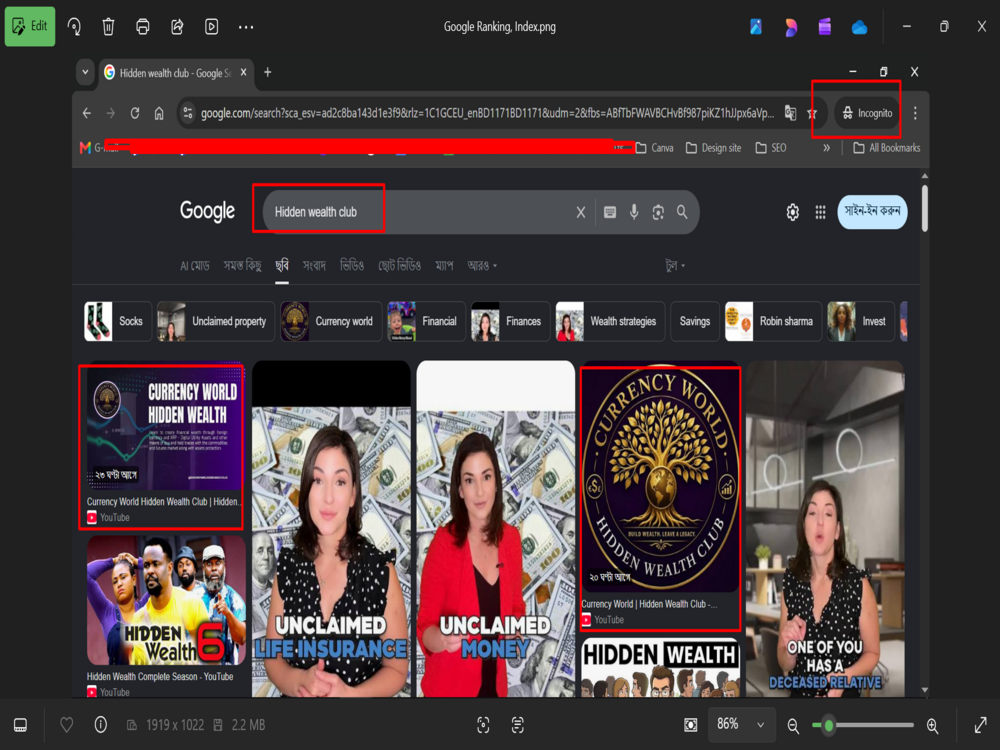Open the Edit button in Photos

pos(30,26)
